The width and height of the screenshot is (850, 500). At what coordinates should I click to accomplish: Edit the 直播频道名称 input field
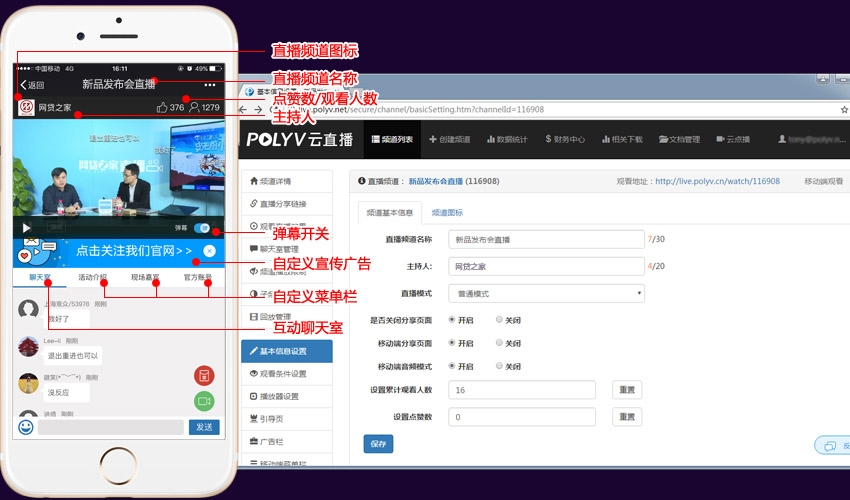[546, 239]
